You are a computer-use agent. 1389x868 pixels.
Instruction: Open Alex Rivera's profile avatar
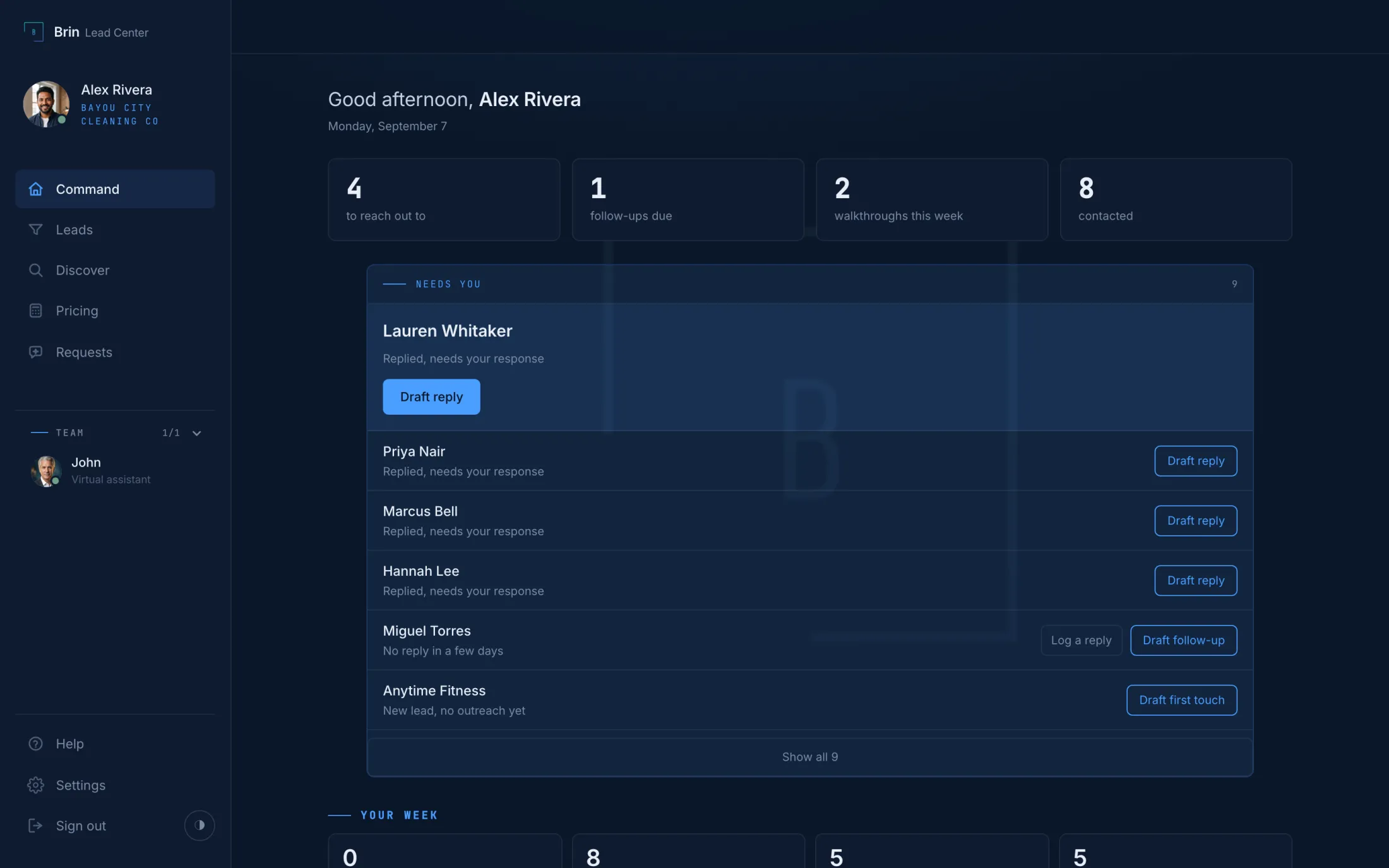coord(46,104)
